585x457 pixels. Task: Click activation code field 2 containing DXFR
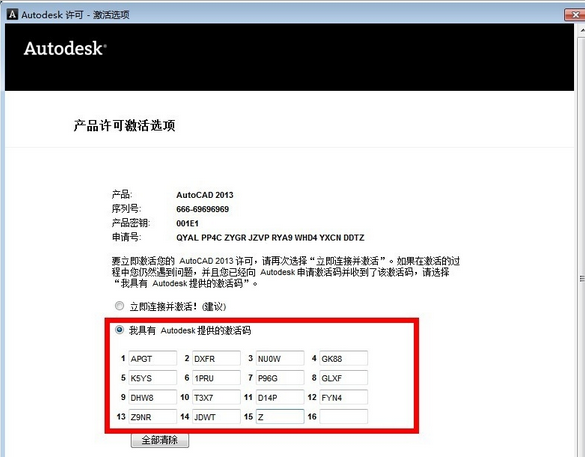click(x=216, y=359)
